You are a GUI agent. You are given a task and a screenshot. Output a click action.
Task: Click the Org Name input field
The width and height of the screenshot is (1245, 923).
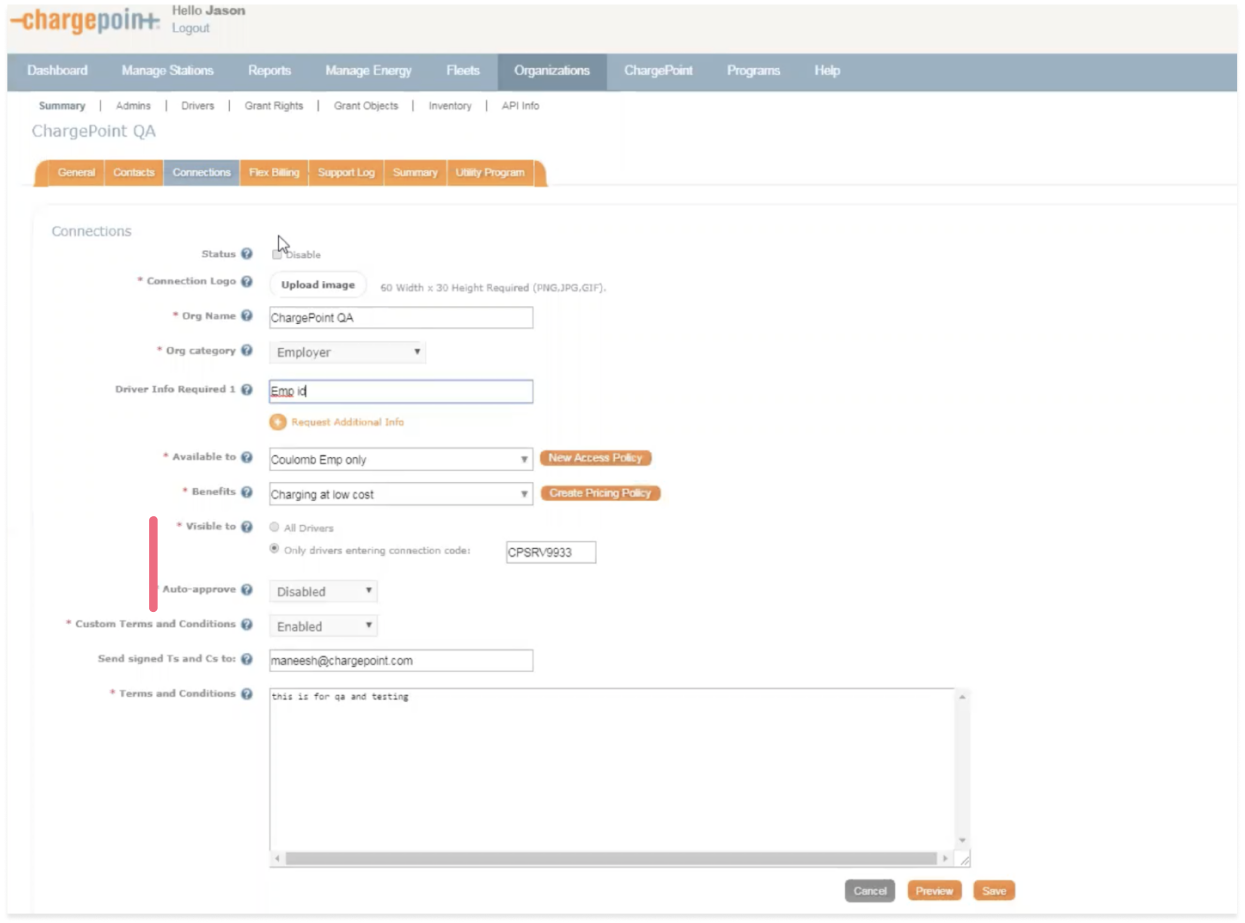pyautogui.click(x=401, y=318)
